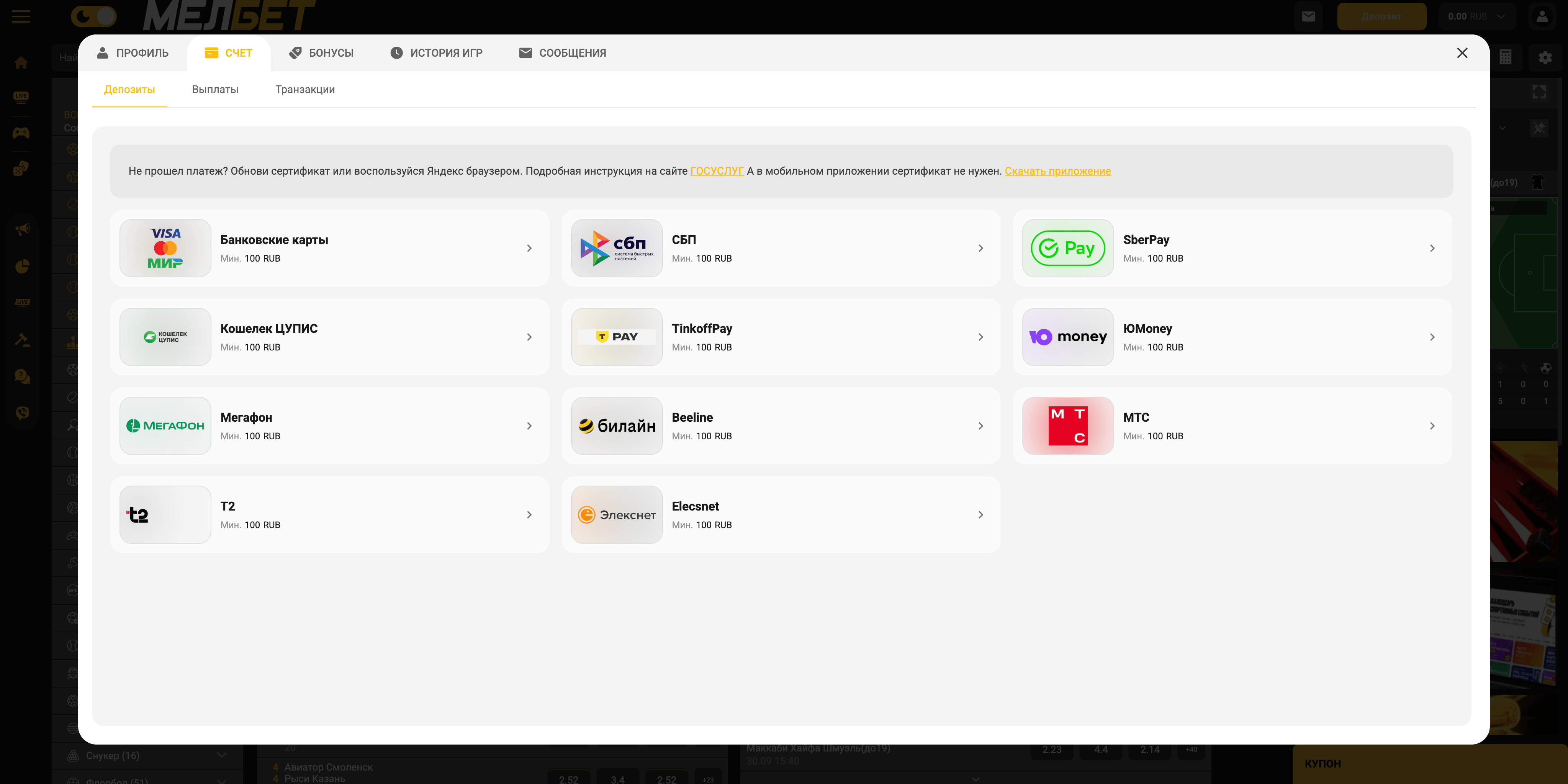Viewport: 1568px width, 784px height.
Task: Toggle the dark/light theme switch
Action: tap(93, 16)
